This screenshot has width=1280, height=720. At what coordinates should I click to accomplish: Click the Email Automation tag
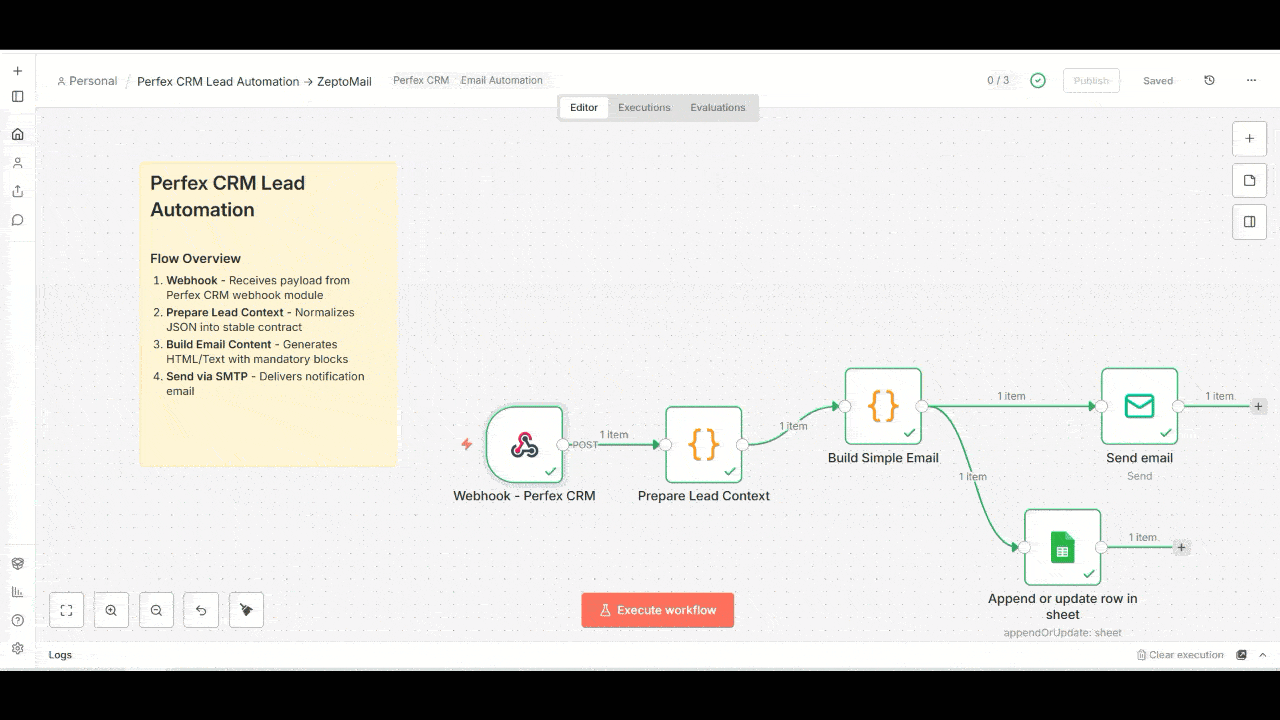point(502,80)
